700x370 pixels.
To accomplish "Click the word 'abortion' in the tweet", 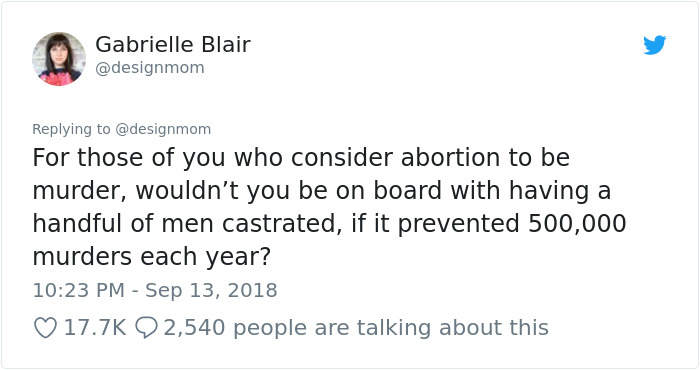I will point(450,158).
